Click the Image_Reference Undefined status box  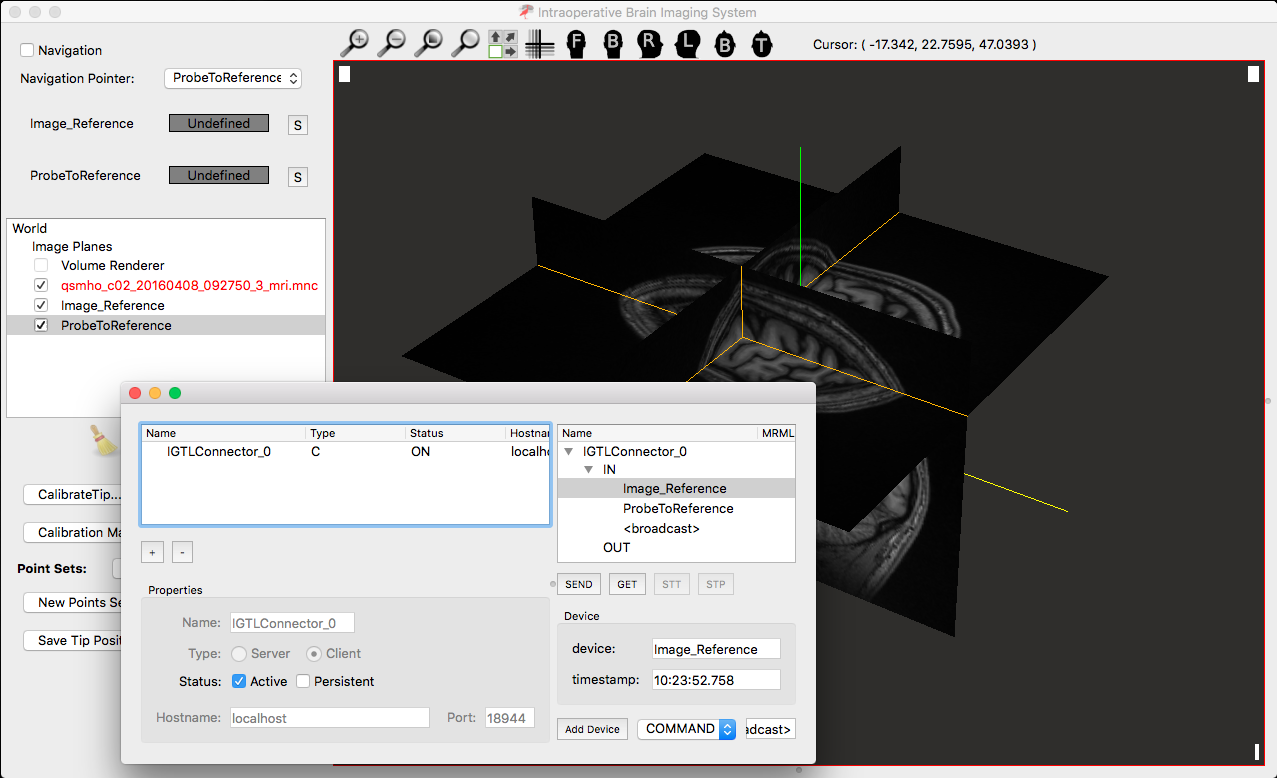tap(218, 124)
